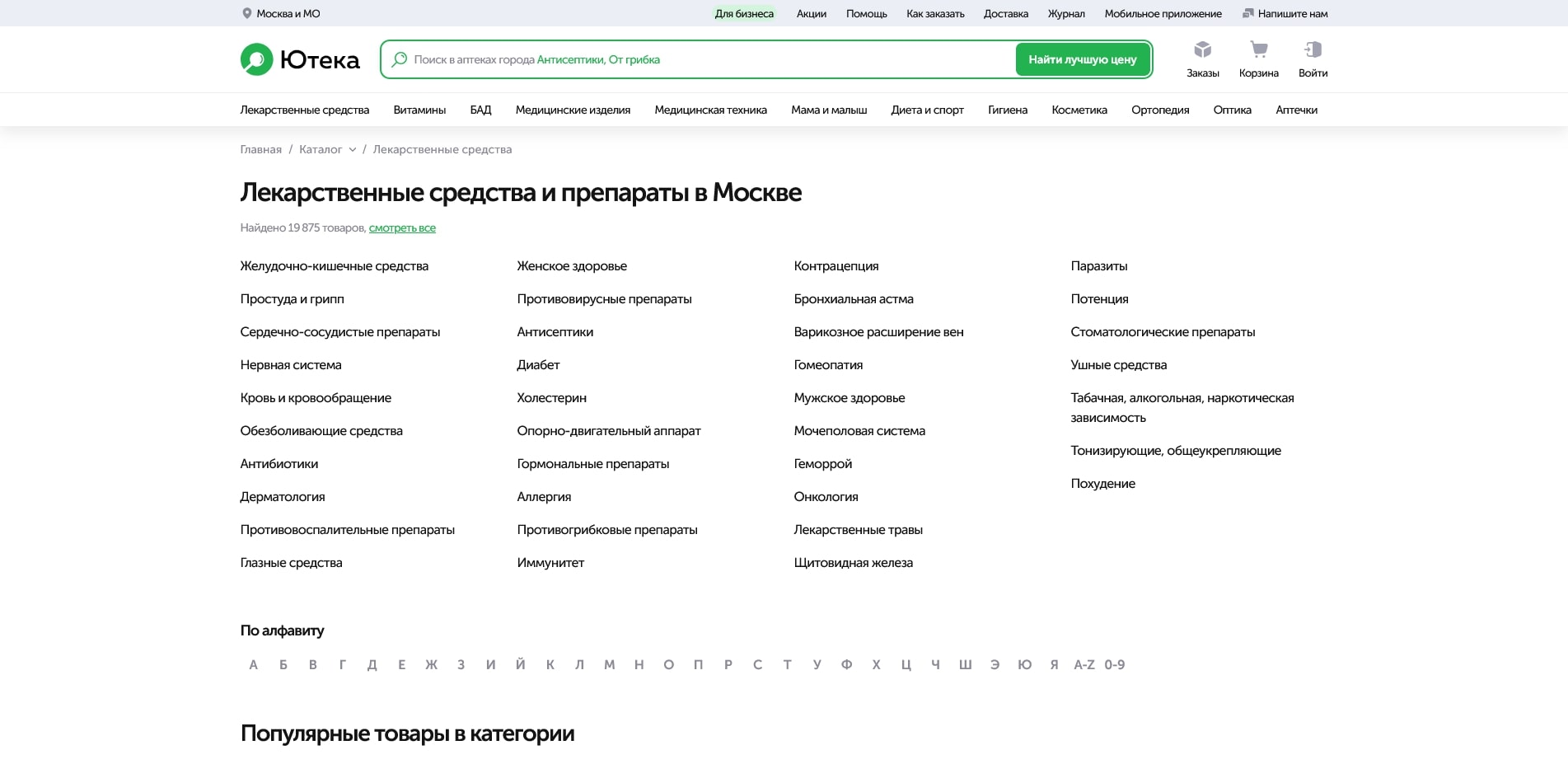Click the смотреть все link
The height and width of the screenshot is (764, 1568).
pyautogui.click(x=403, y=227)
